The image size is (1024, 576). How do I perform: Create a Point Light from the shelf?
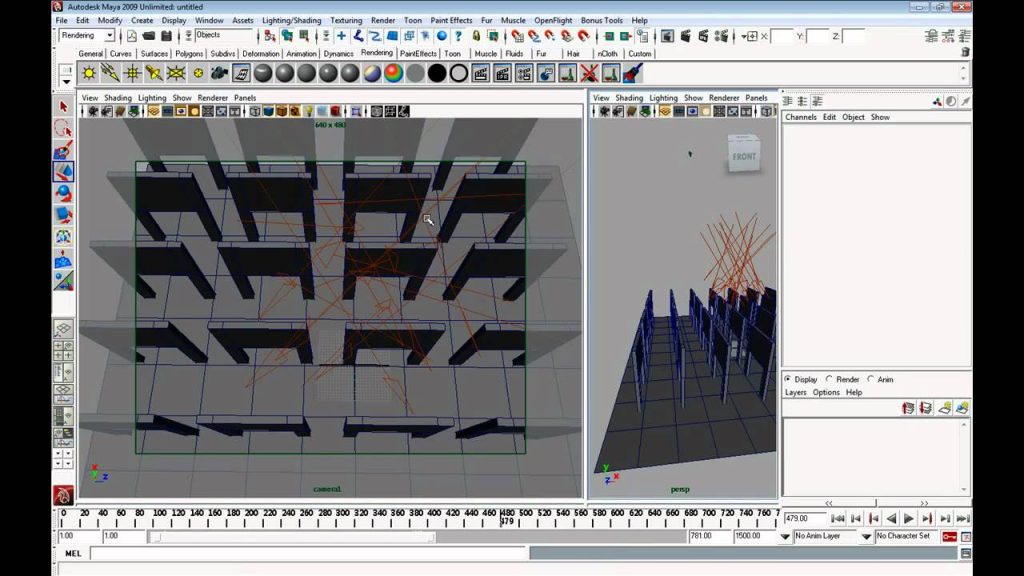133,73
